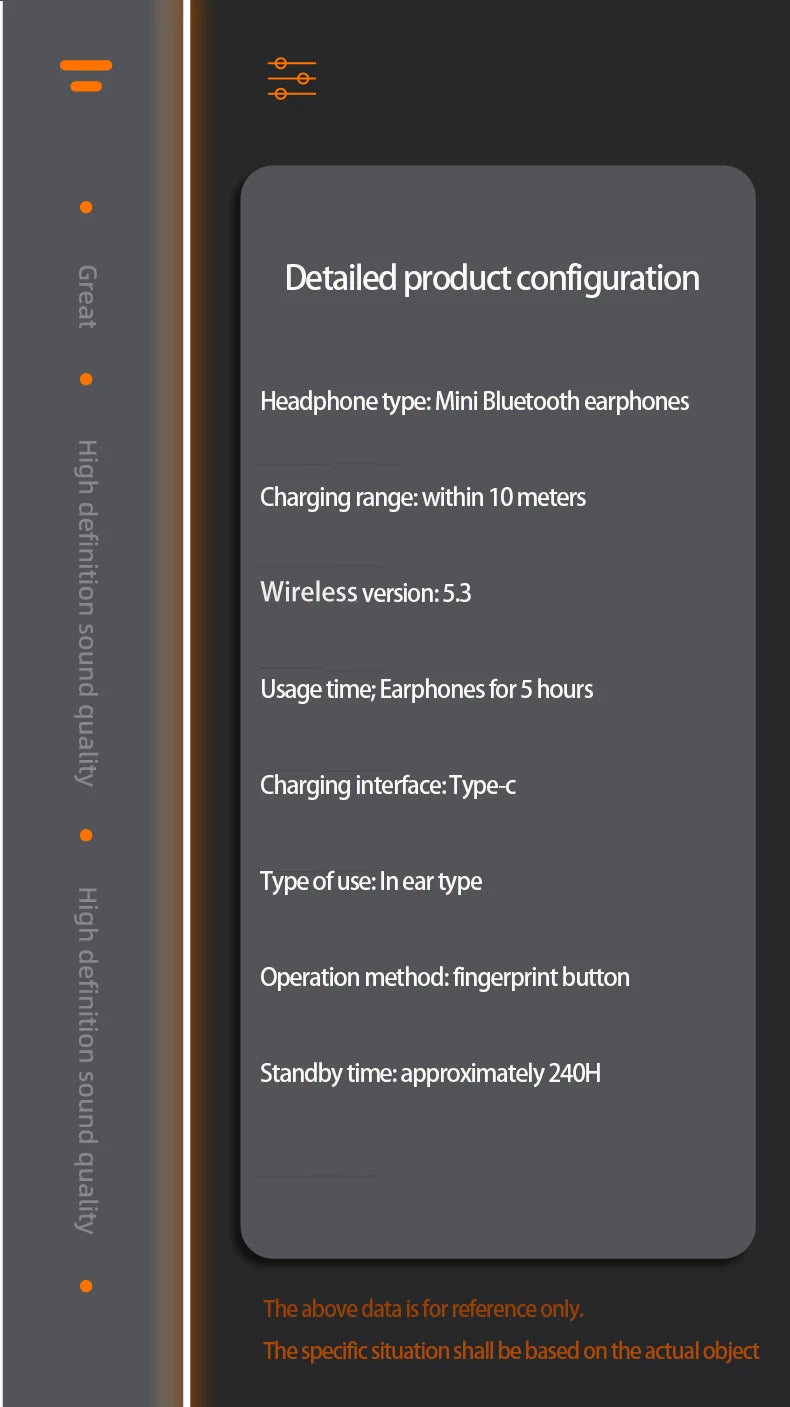
Task: Click the Detailed product configuration heading
Action: click(492, 278)
